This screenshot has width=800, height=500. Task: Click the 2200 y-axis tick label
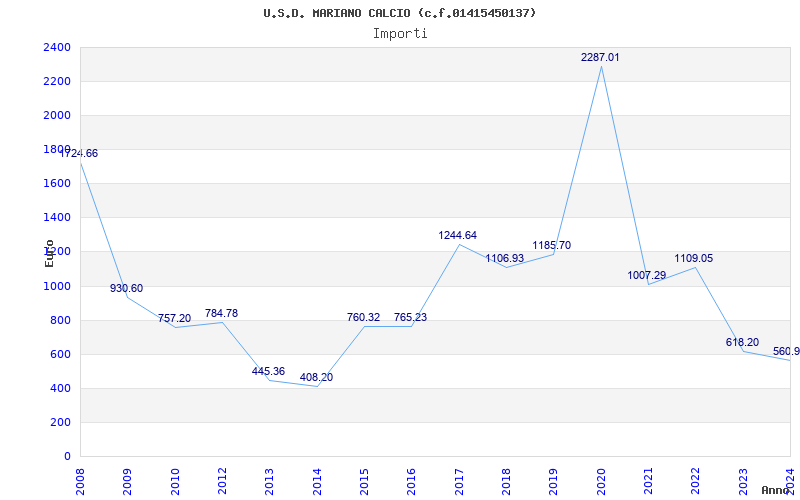(x=57, y=82)
